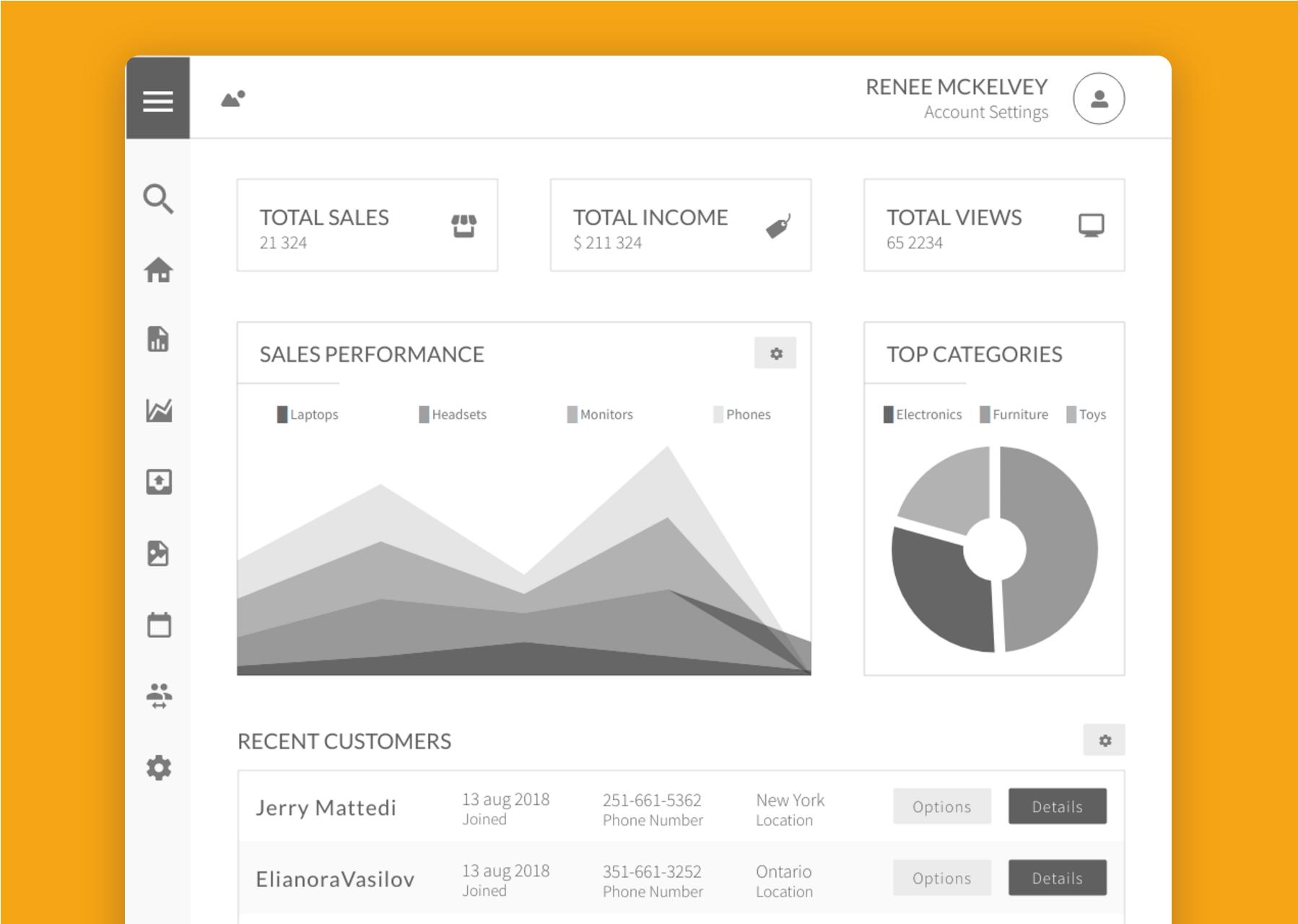The width and height of the screenshot is (1298, 924).
Task: Open the reports document icon in sidebar
Action: 158,341
